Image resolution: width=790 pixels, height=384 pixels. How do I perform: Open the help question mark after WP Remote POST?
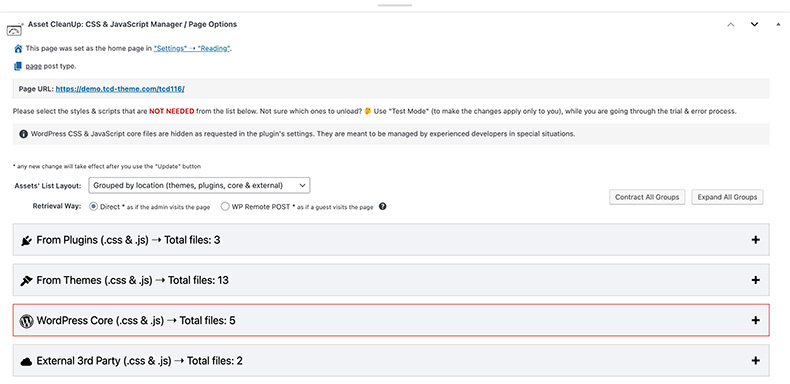[382, 206]
